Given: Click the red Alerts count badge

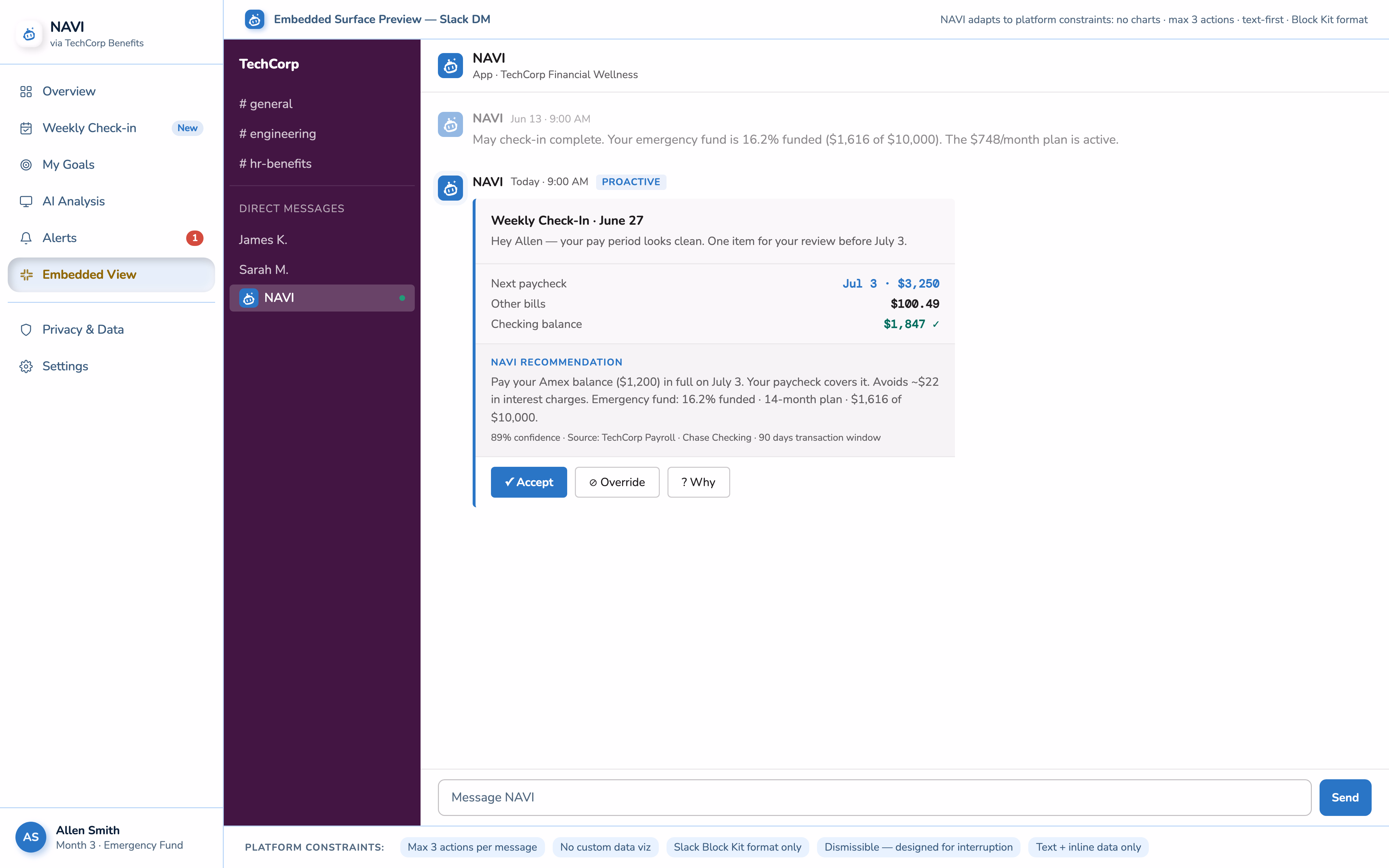Looking at the screenshot, I should click(x=195, y=238).
